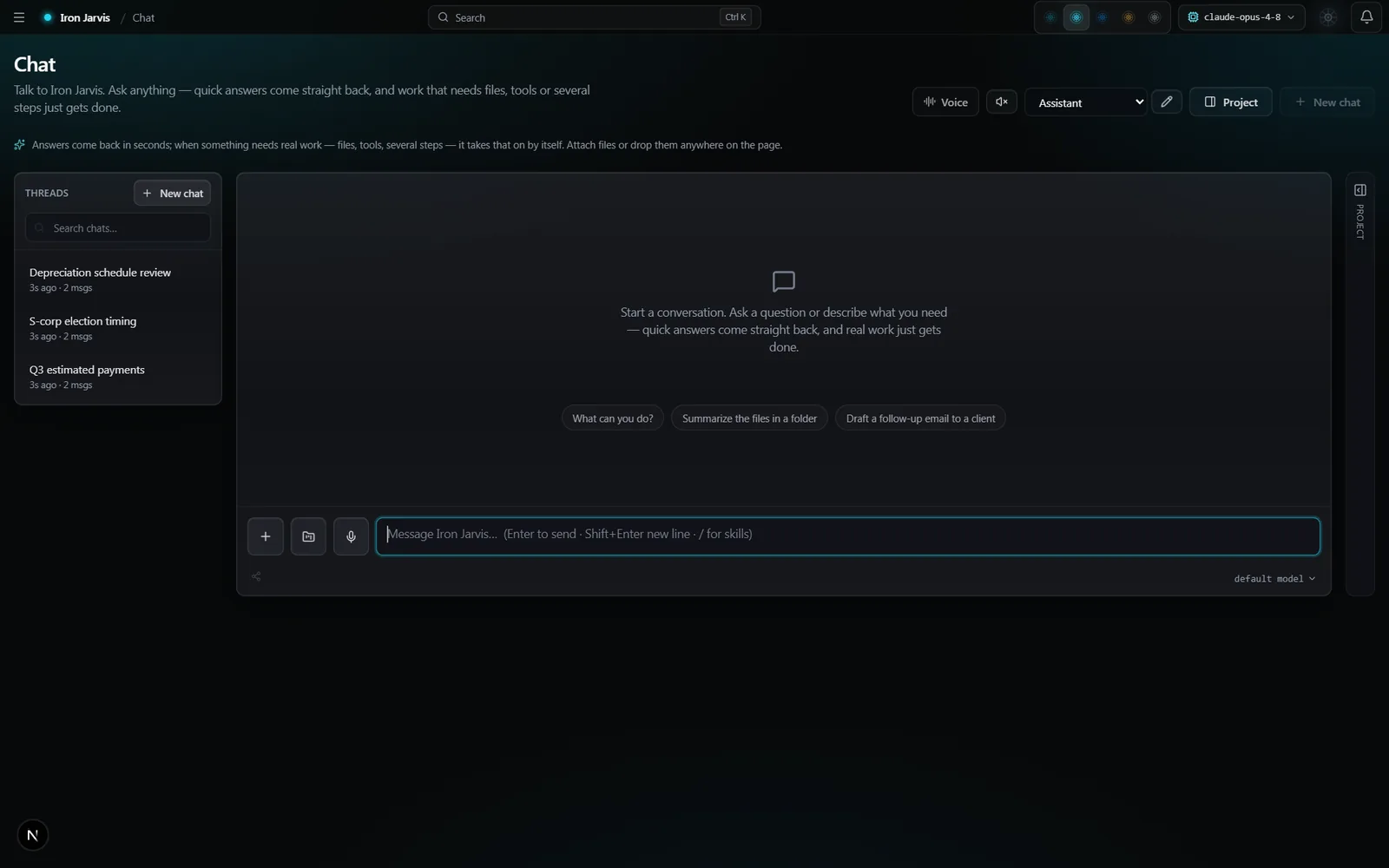Focus the Message Iron Jarvis input field
Image resolution: width=1389 pixels, height=868 pixels.
847,536
